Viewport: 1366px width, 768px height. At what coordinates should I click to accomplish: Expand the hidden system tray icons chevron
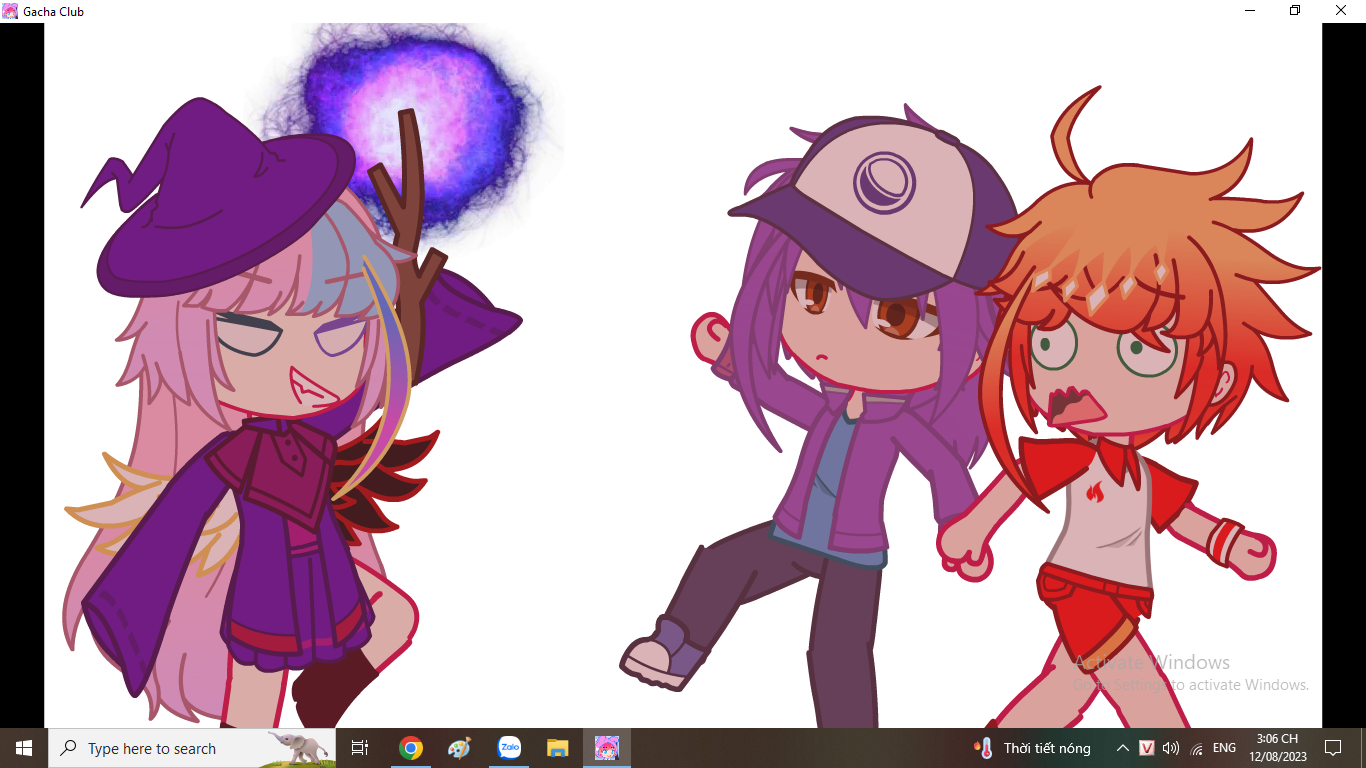click(x=1123, y=748)
